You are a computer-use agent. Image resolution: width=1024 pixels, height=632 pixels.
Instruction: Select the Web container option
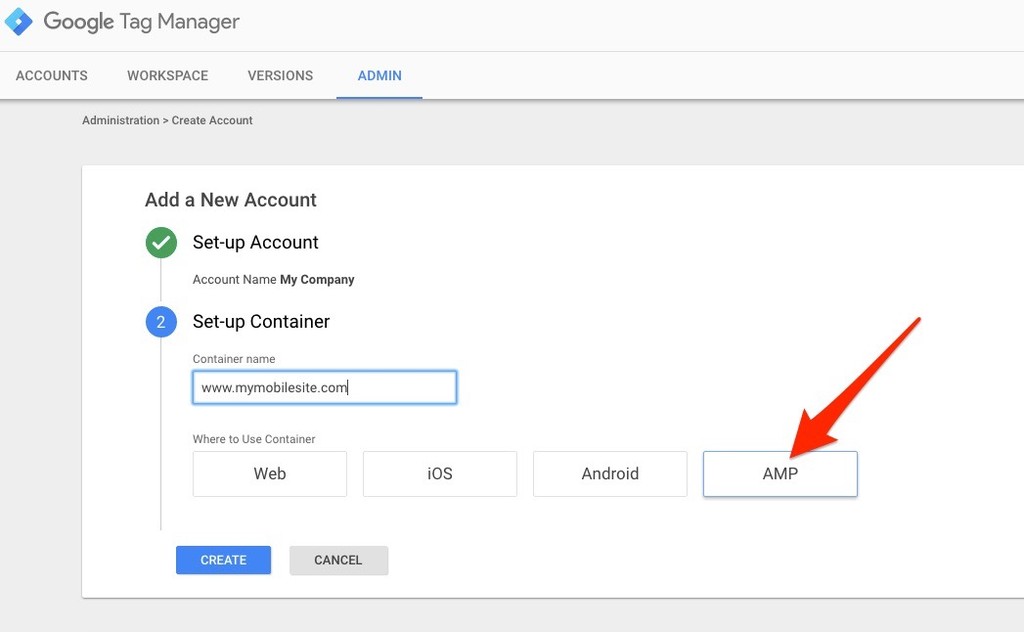pos(269,474)
